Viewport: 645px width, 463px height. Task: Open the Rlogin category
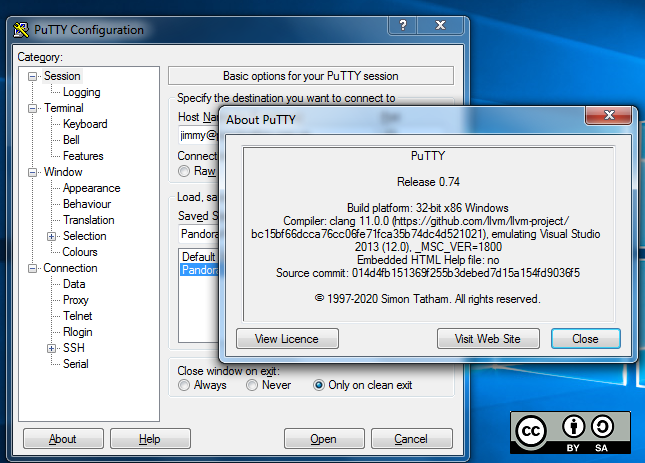[77, 332]
